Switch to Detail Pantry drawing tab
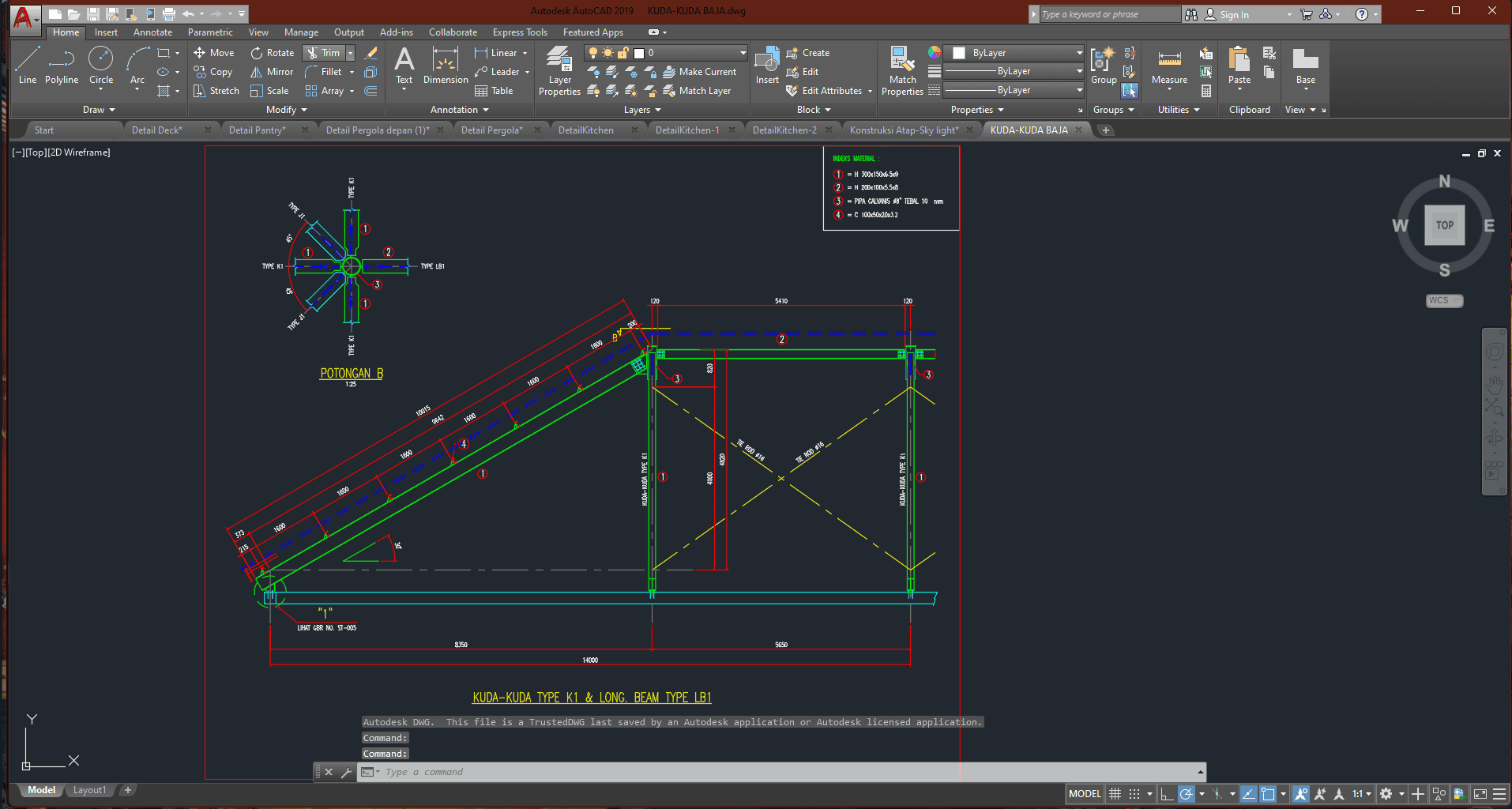 pos(257,130)
